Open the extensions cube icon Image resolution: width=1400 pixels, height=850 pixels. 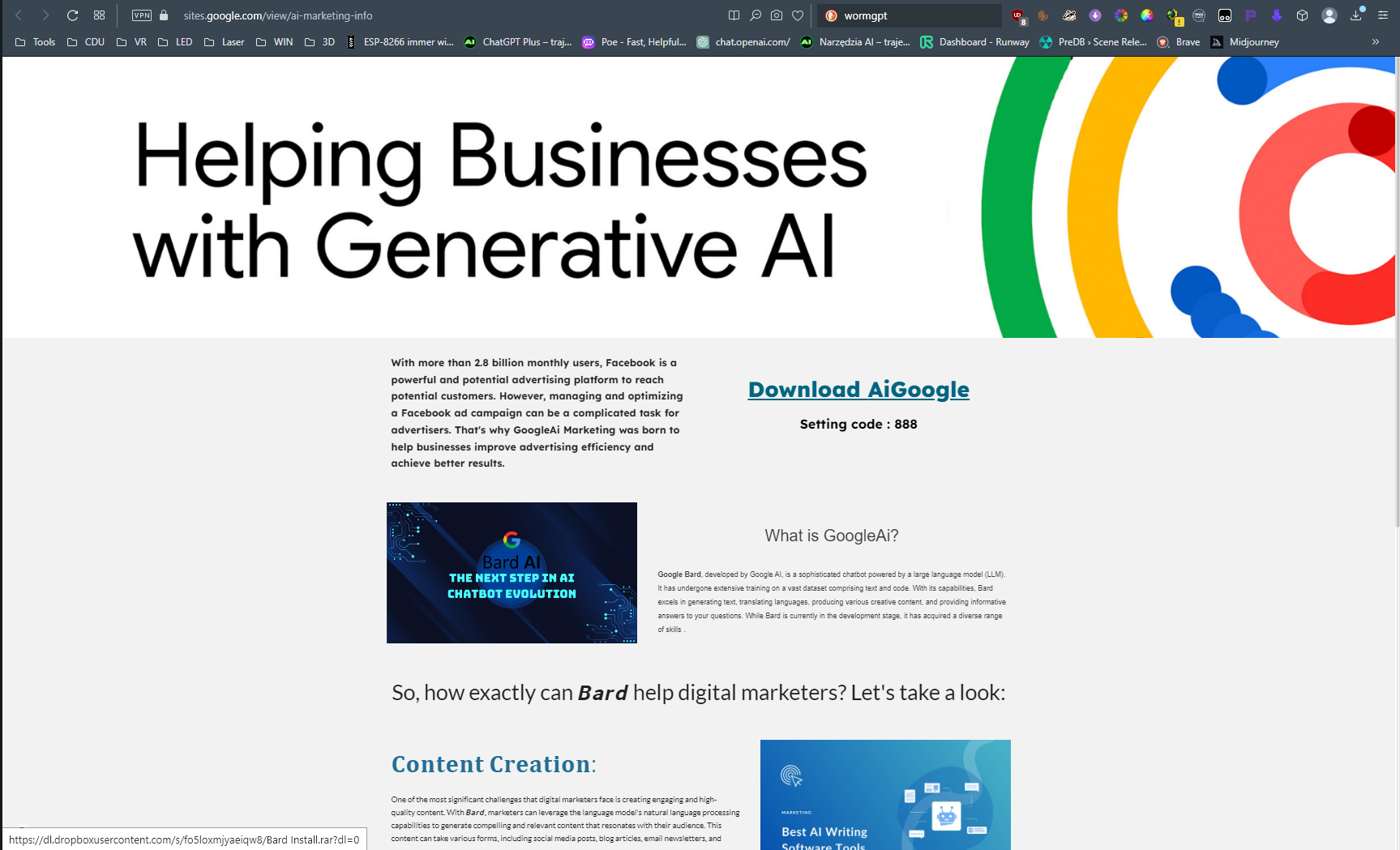point(1303,15)
